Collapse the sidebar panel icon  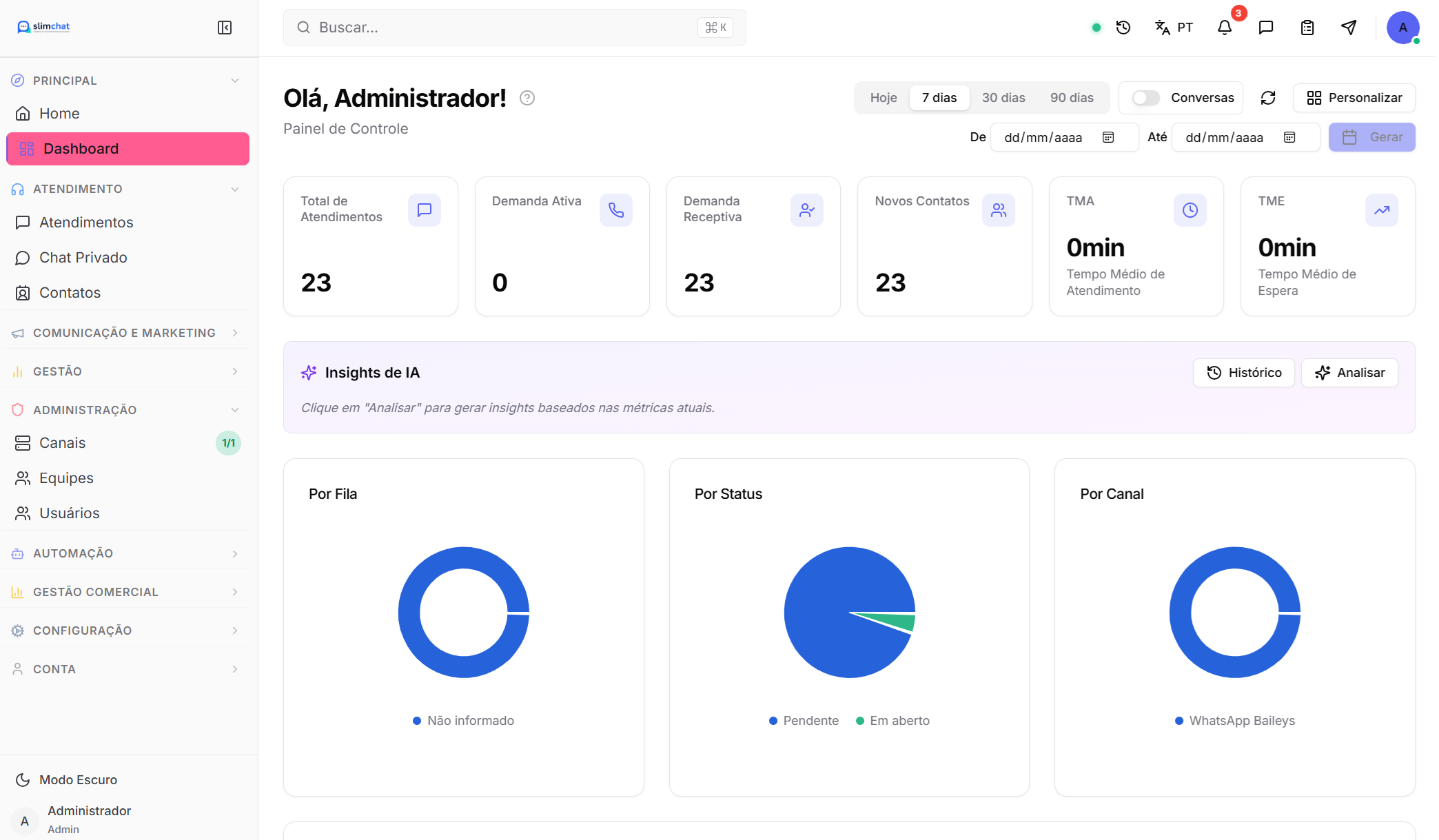click(x=225, y=28)
